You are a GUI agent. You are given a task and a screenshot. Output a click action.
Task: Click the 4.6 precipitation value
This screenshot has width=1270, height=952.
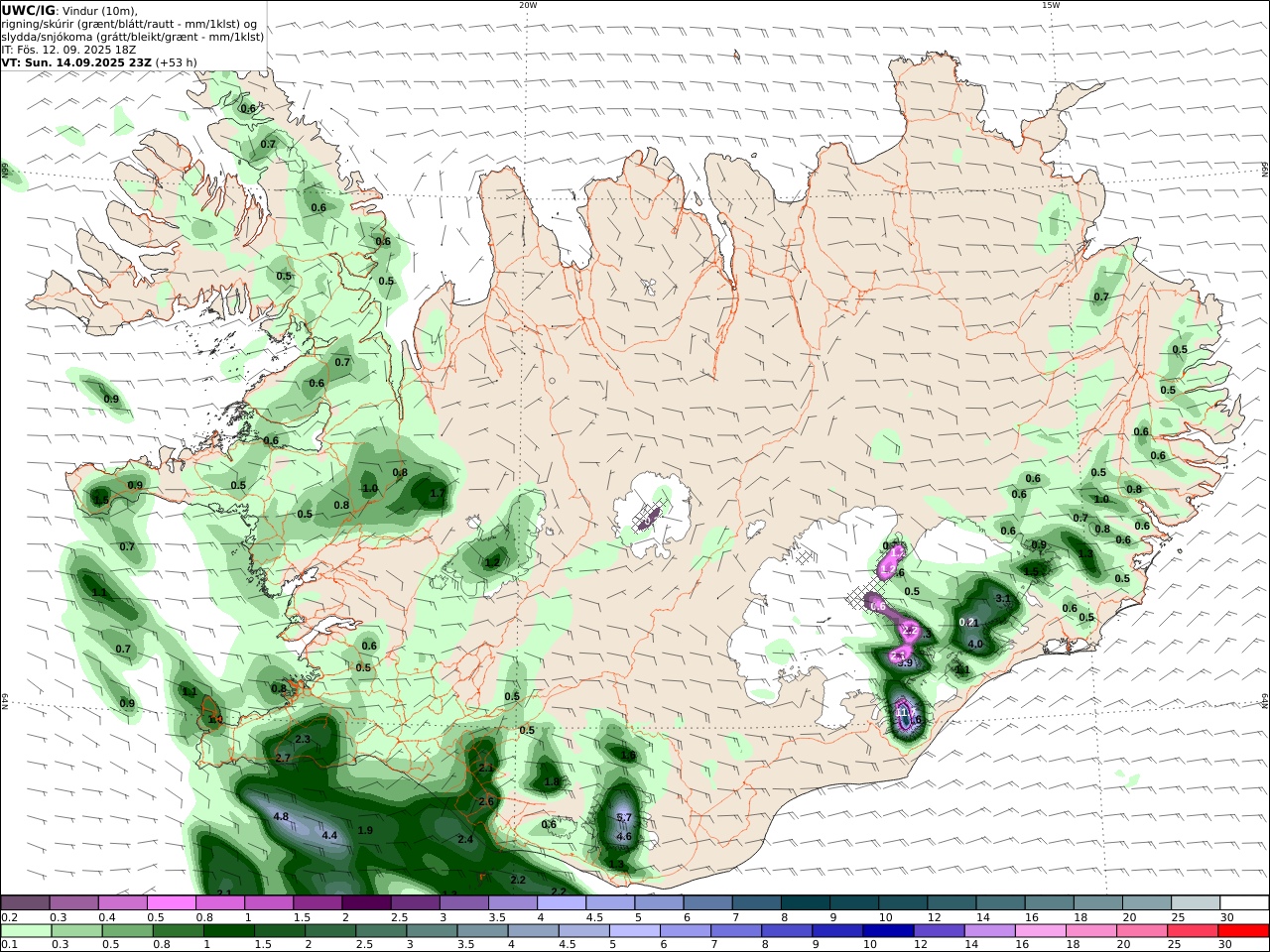pyautogui.click(x=624, y=836)
